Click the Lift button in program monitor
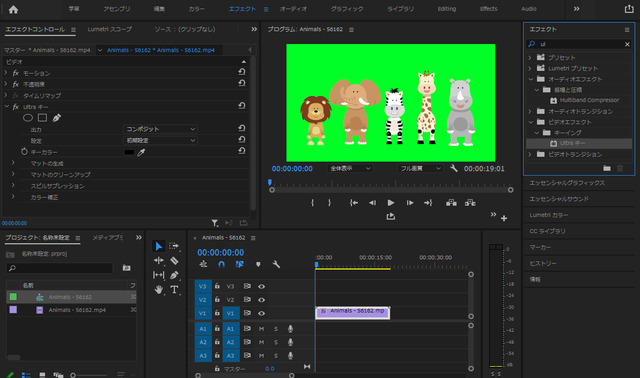Image resolution: width=640 pixels, height=378 pixels. pyautogui.click(x=451, y=202)
